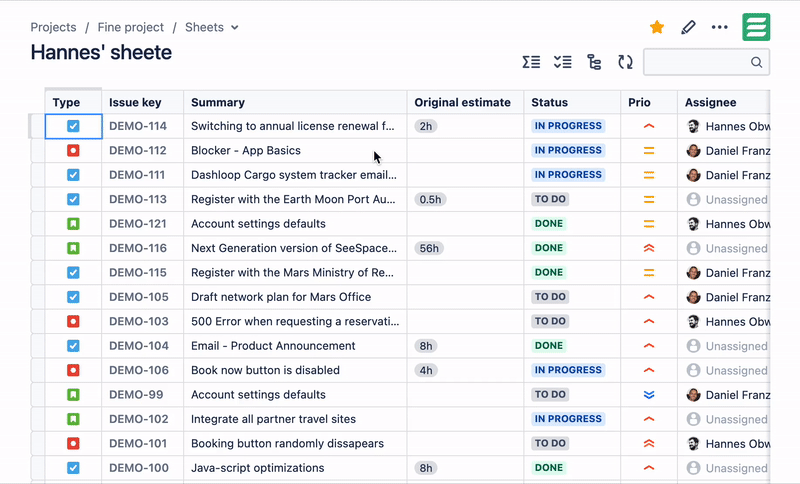Open IN PROGRESS status of DEMO-106
Screen dimensions: 800x484
[568, 370]
